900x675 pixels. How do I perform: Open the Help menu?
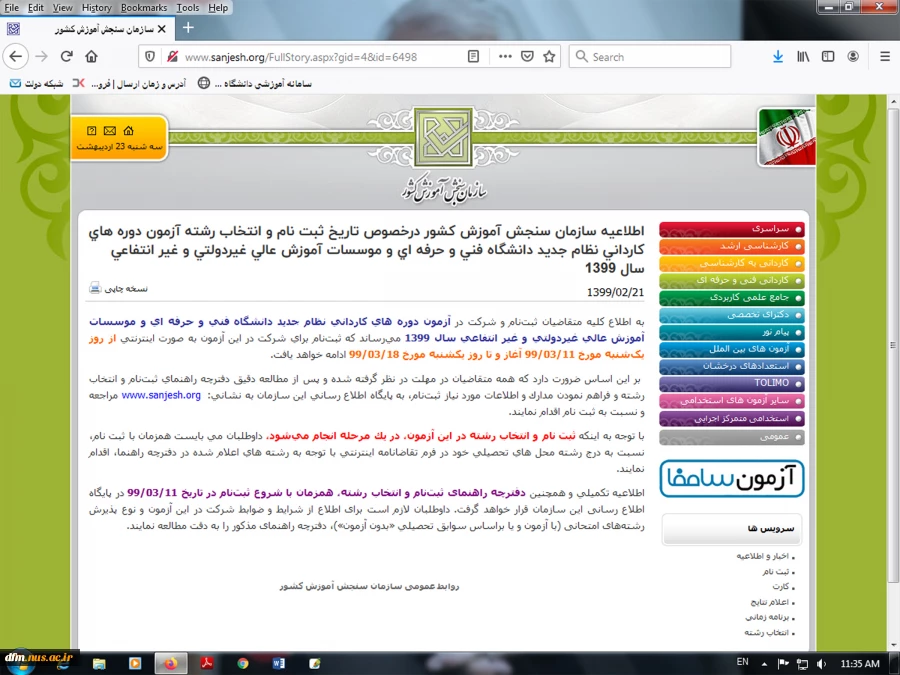pos(218,7)
